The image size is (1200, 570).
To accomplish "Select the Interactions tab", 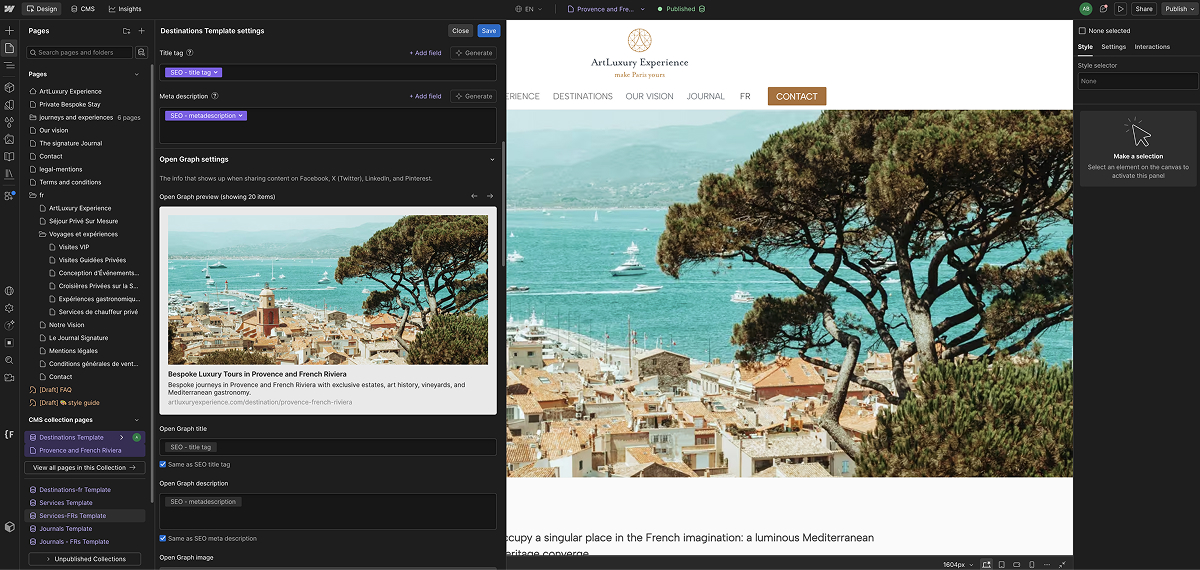I will pos(1152,47).
